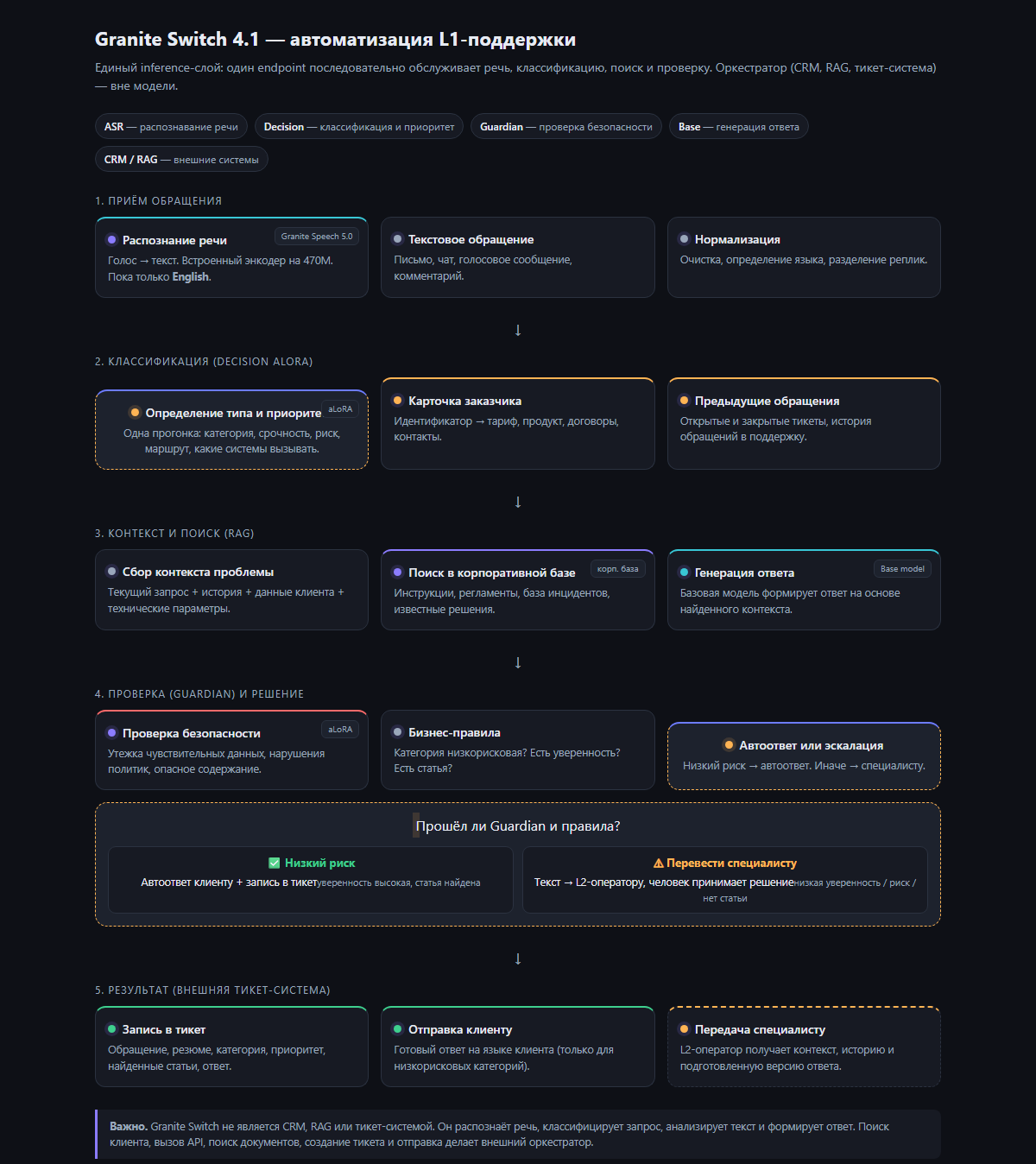
Task: Click the warning triangle icon before Перевести специалисту
Action: click(659, 863)
